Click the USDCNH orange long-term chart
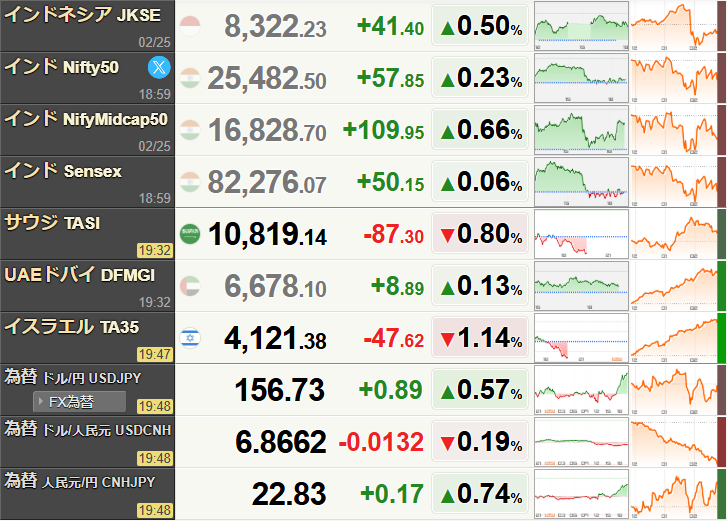 pos(674,441)
